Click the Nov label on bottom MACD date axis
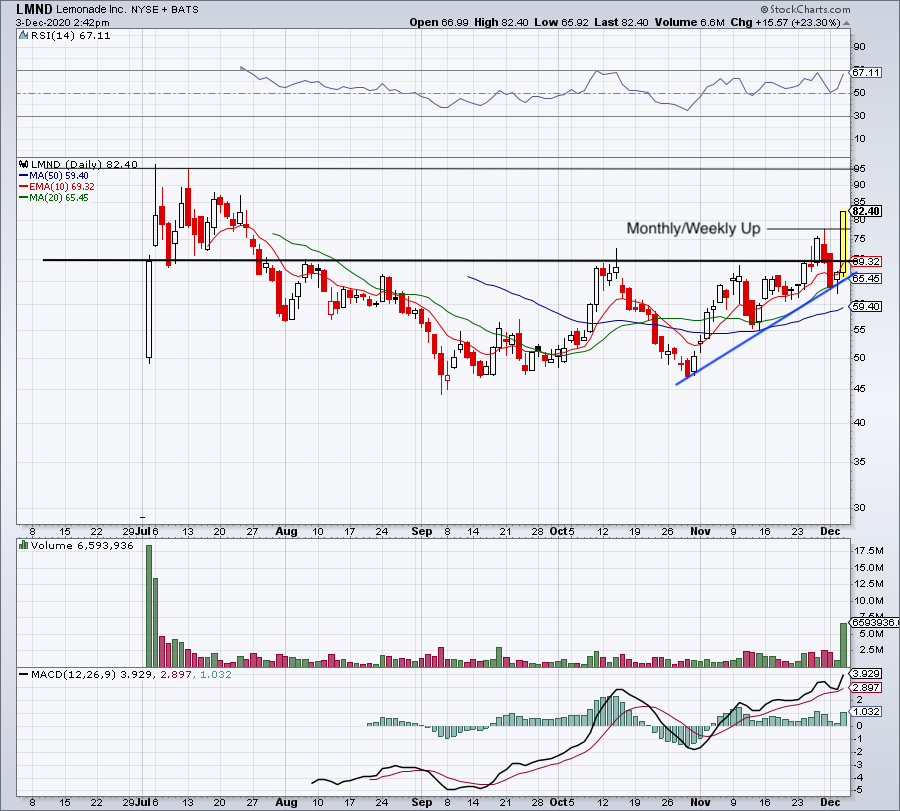The height and width of the screenshot is (811, 900). click(700, 802)
